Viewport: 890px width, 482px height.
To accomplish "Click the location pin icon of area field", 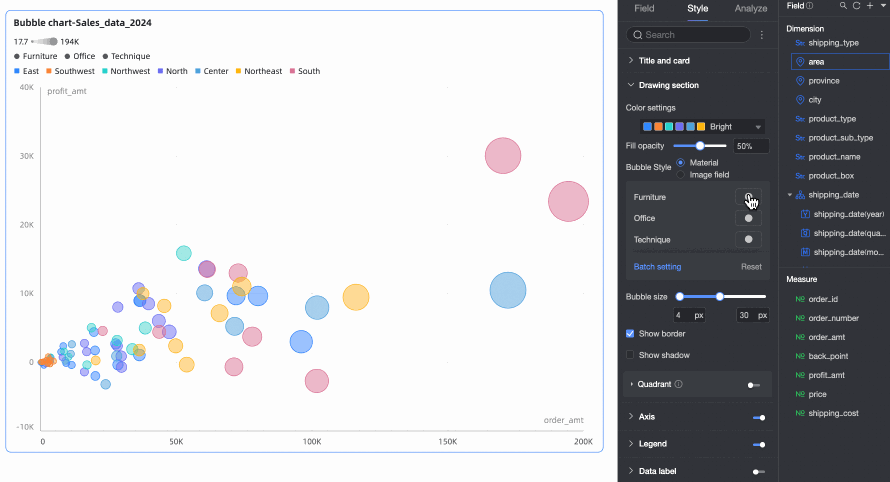I will click(x=800, y=61).
